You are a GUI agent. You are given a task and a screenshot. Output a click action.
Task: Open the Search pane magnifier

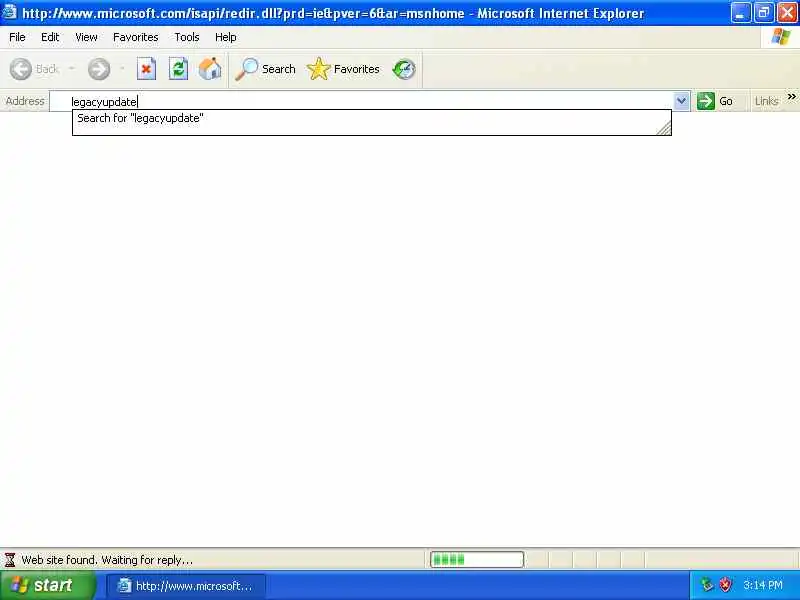pos(247,69)
